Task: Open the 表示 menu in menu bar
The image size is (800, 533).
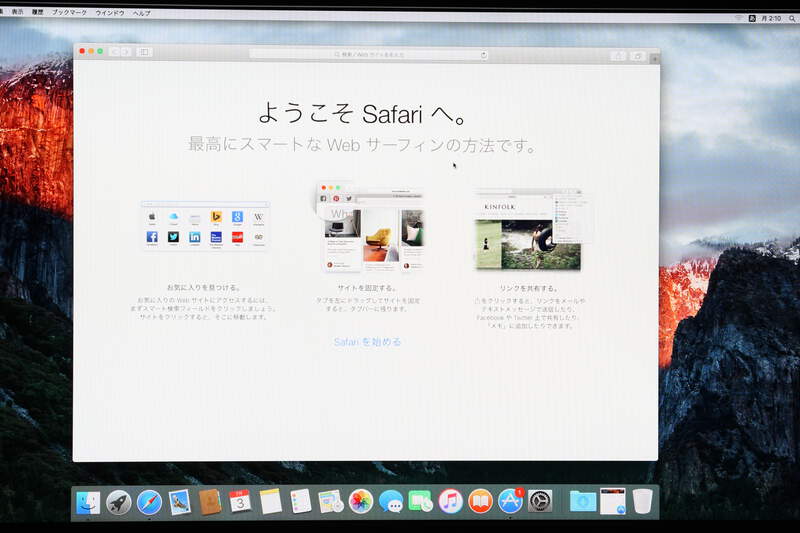Action: (x=17, y=12)
